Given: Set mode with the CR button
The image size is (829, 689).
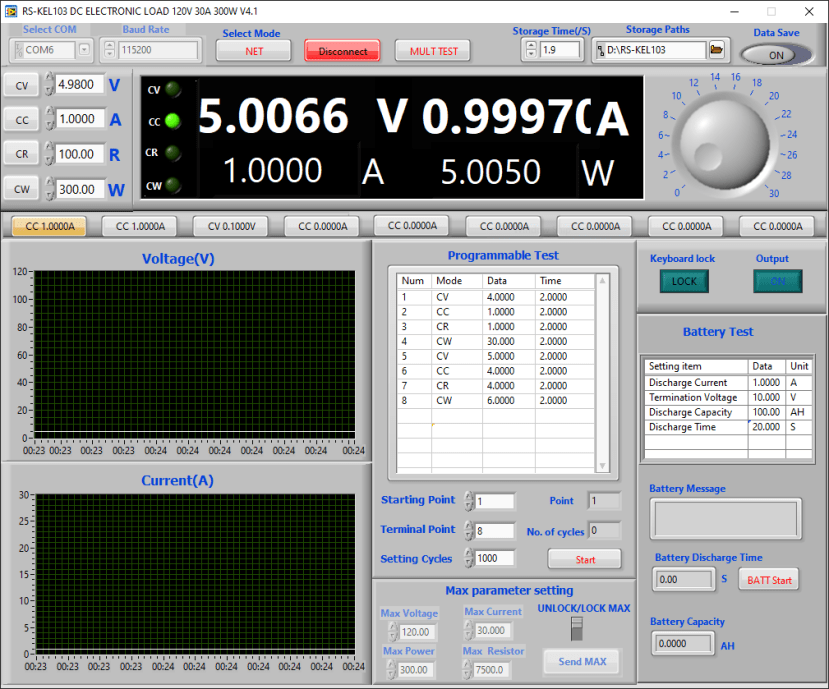Looking at the screenshot, I should pyautogui.click(x=22, y=154).
